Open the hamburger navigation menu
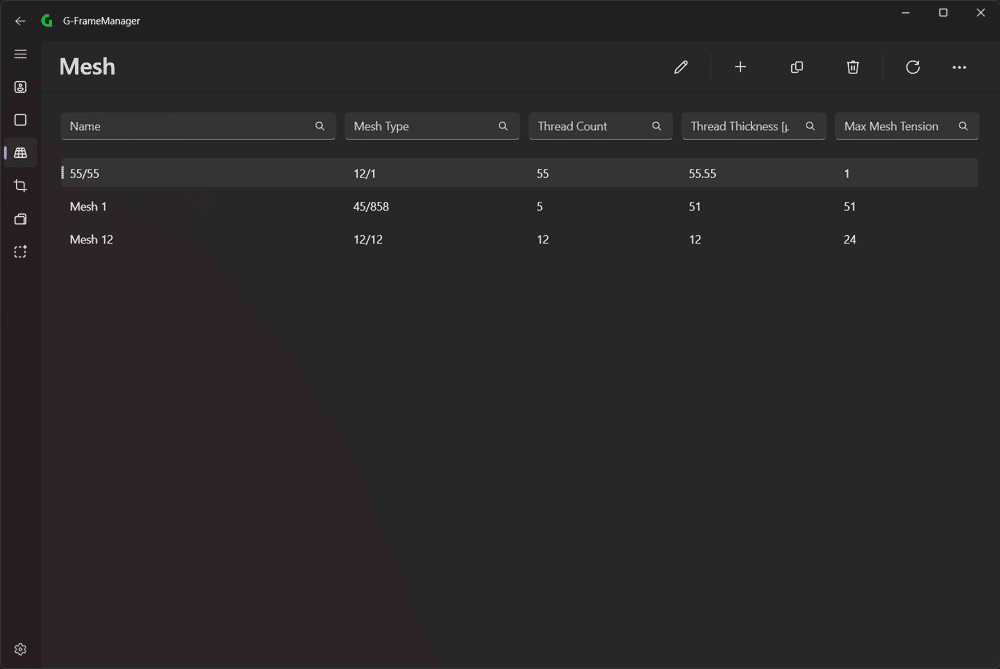This screenshot has height=669, width=1000. (x=20, y=54)
